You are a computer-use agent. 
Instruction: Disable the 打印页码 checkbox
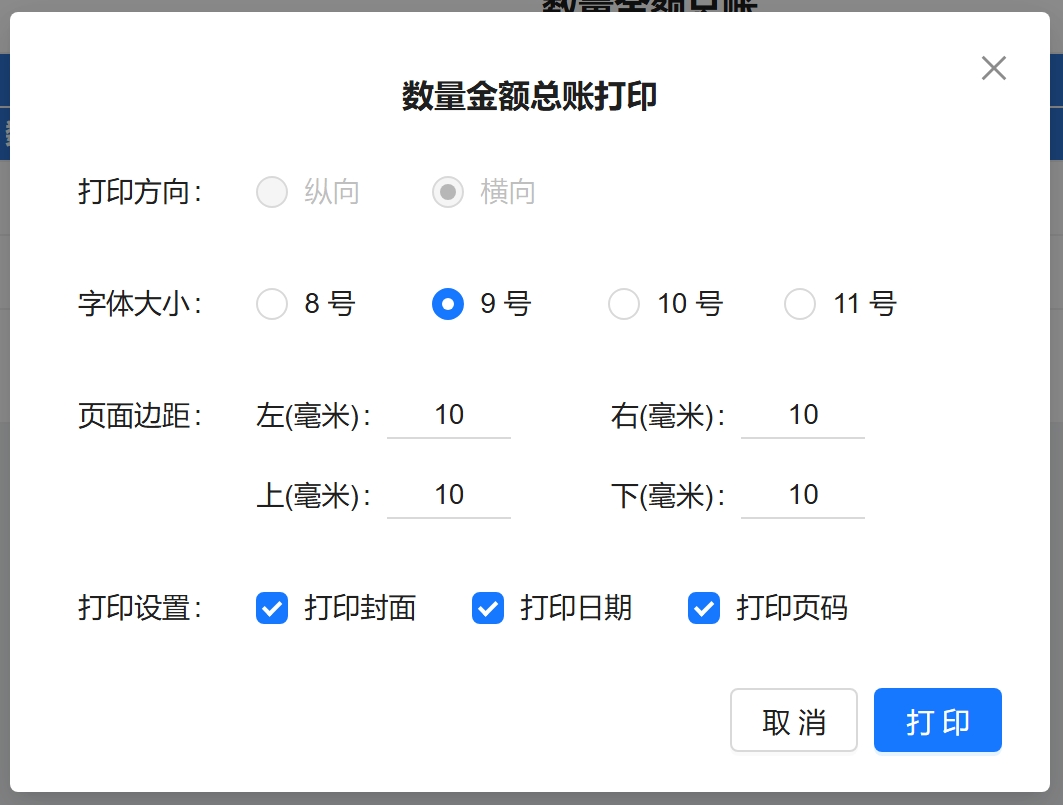704,608
